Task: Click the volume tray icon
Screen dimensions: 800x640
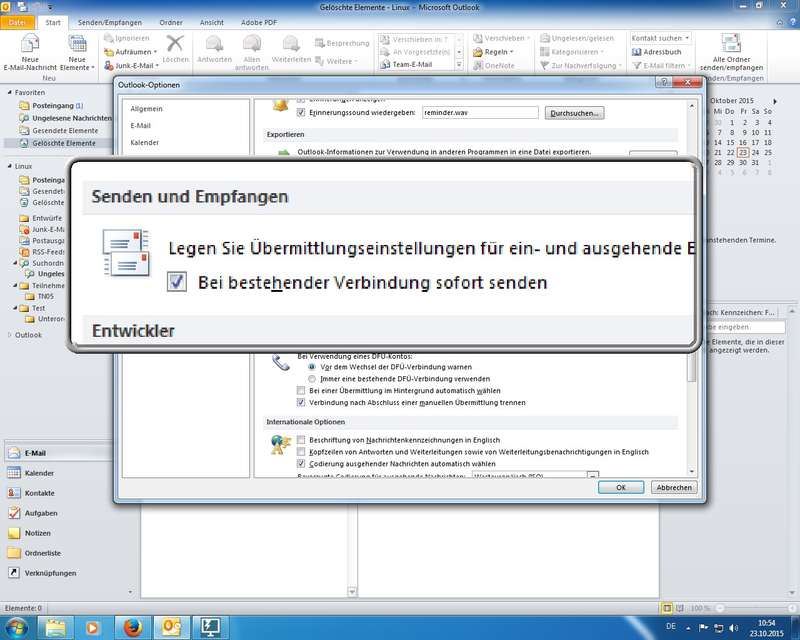Action: pyautogui.click(x=734, y=628)
